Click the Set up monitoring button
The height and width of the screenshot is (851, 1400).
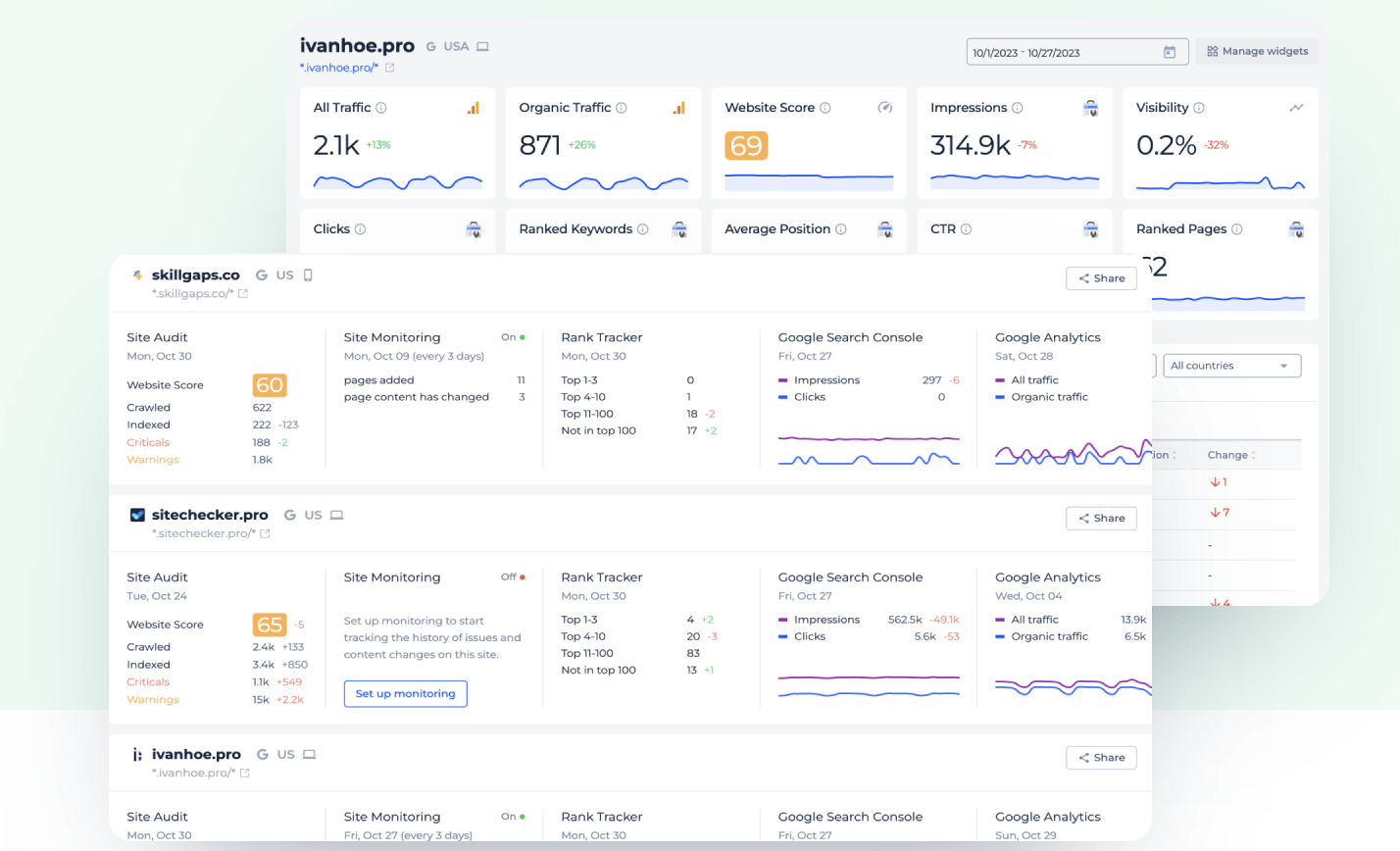pyautogui.click(x=405, y=693)
